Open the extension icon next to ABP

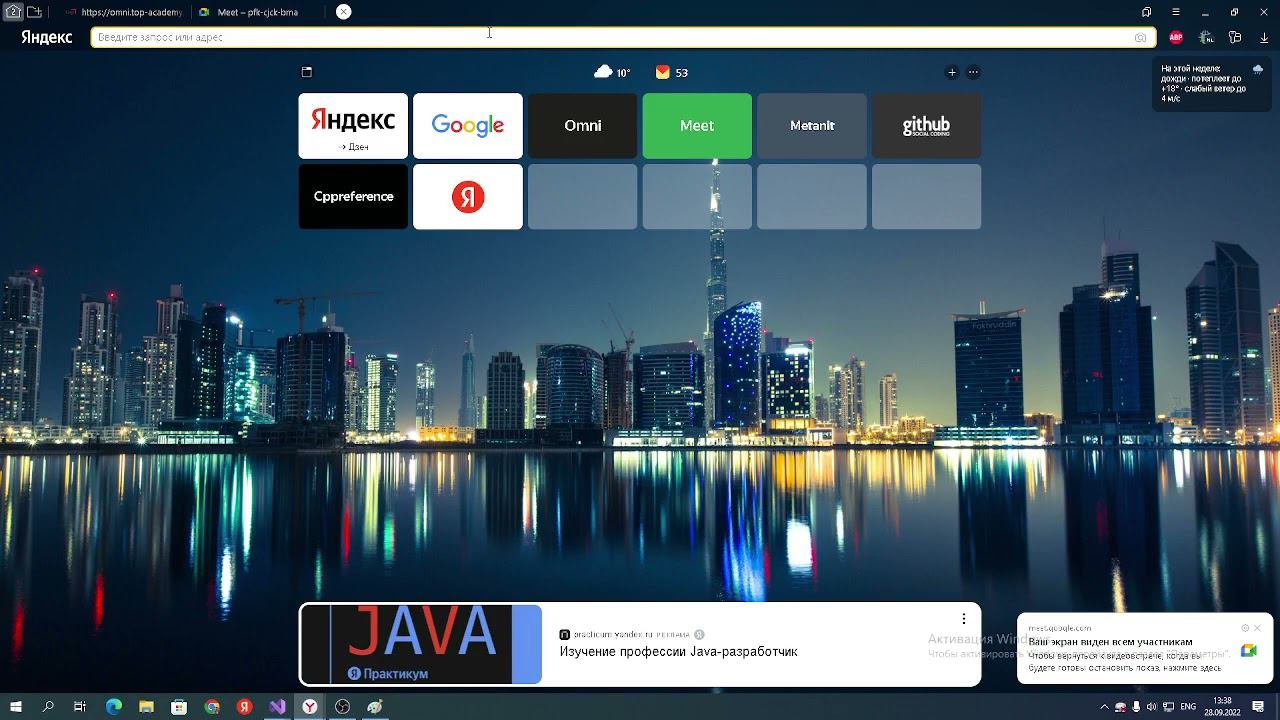1206,37
